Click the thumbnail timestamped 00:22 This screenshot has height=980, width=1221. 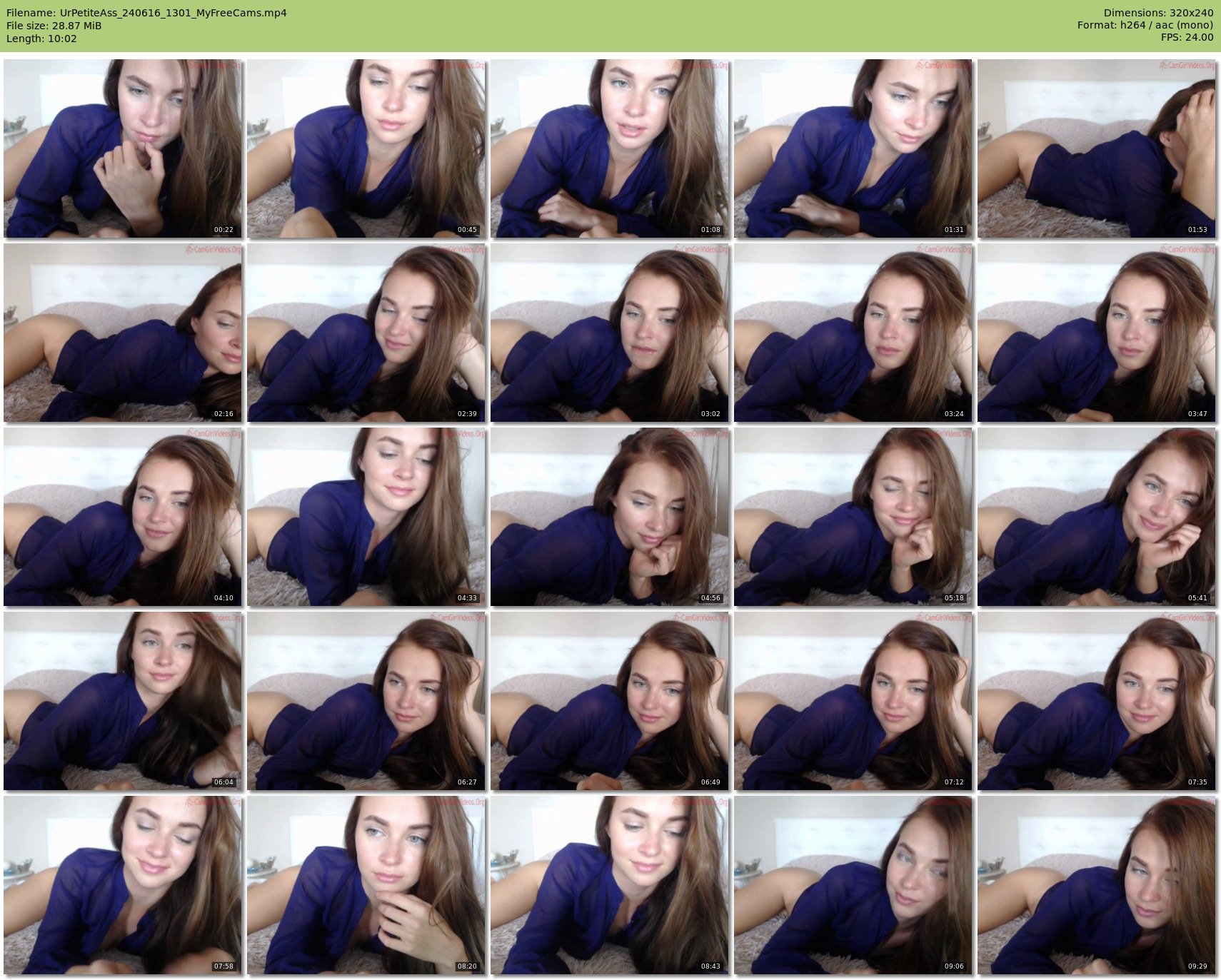click(123, 148)
